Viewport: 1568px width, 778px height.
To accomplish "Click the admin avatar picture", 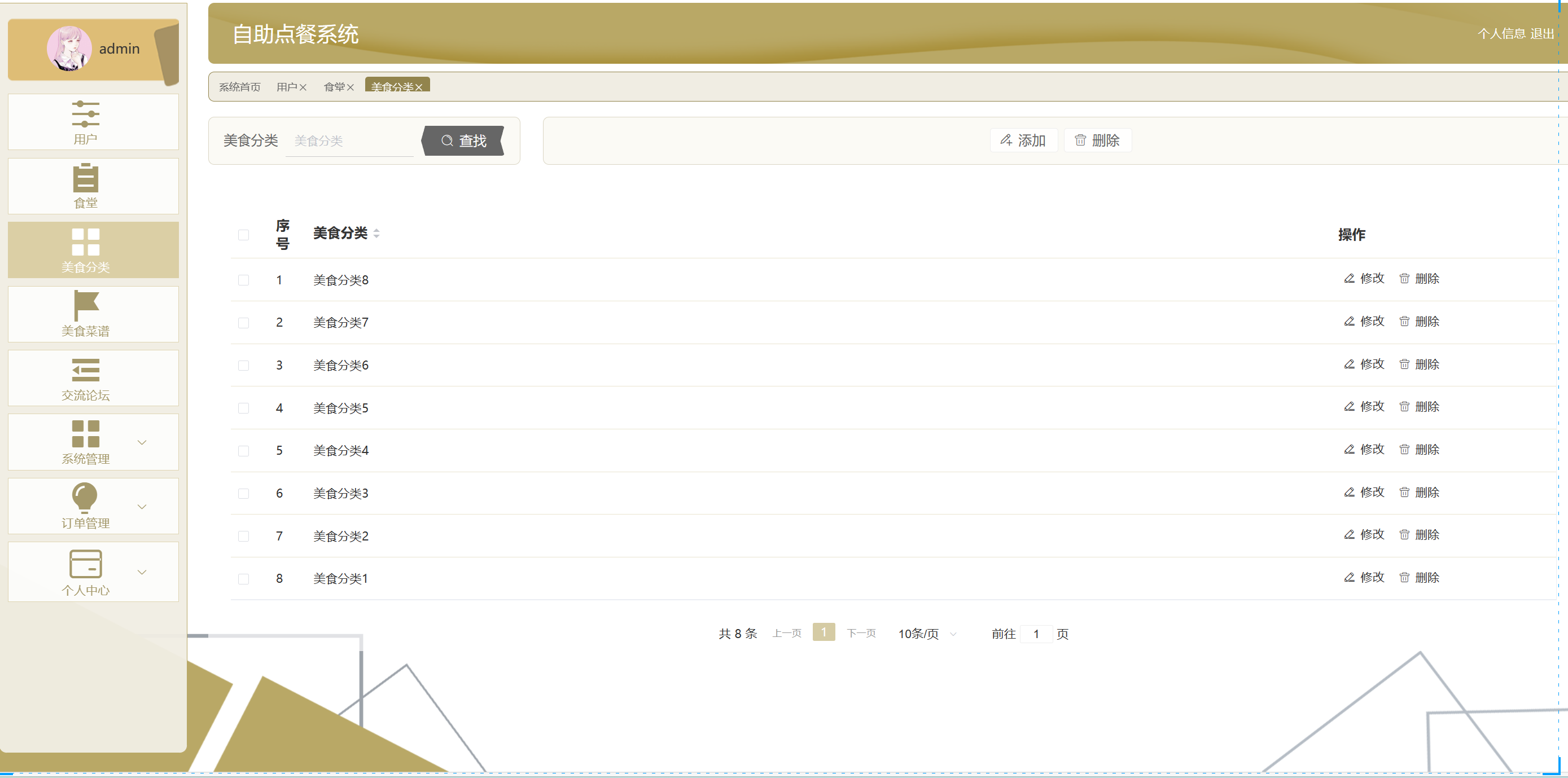I will [x=69, y=48].
